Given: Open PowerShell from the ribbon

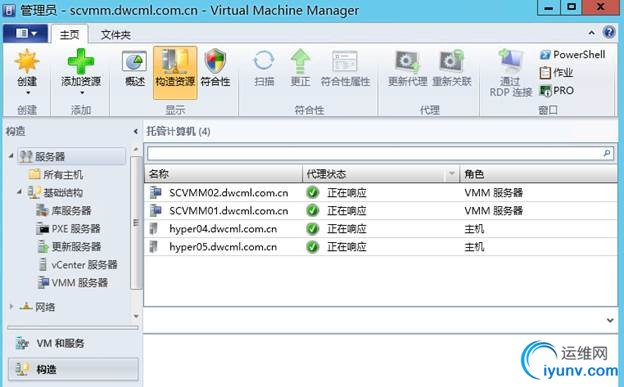Looking at the screenshot, I should click(x=573, y=55).
